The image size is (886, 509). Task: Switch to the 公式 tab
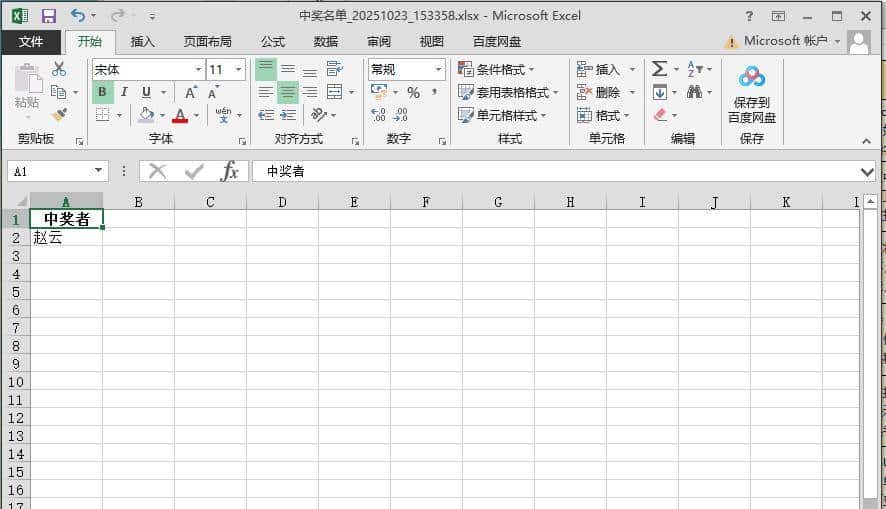coord(273,42)
